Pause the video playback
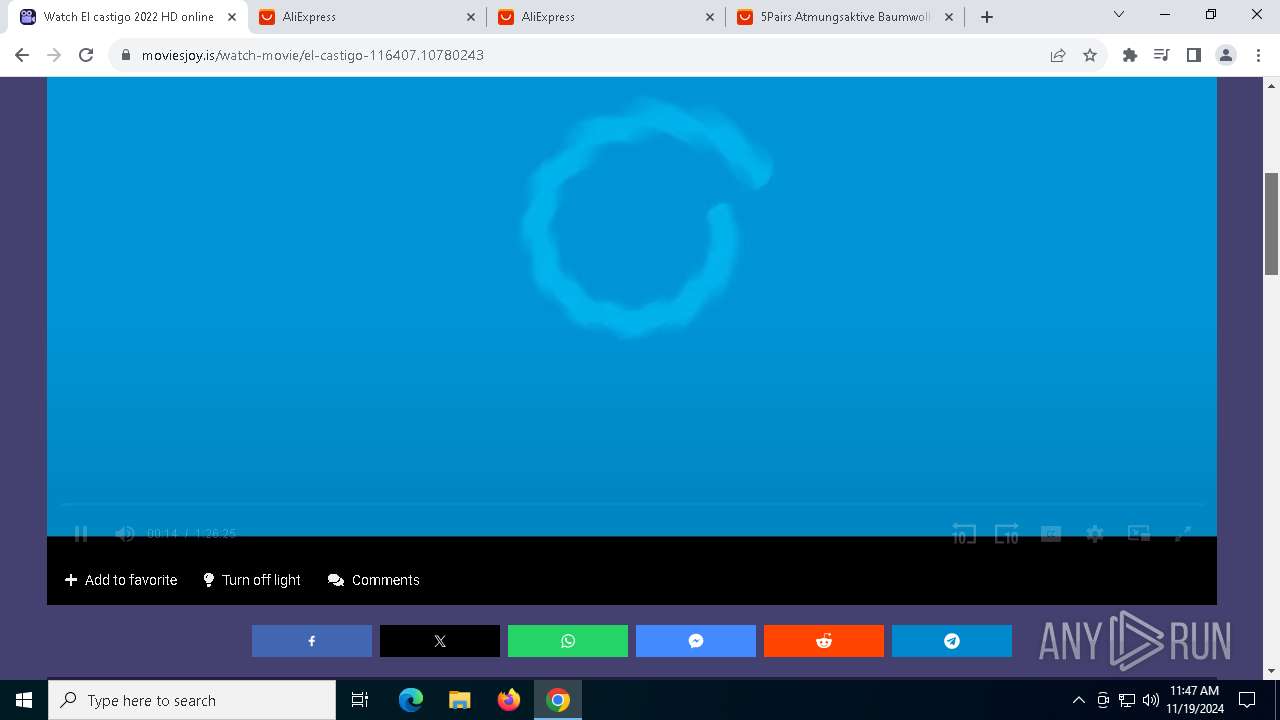Viewport: 1280px width, 720px height. (x=81, y=534)
